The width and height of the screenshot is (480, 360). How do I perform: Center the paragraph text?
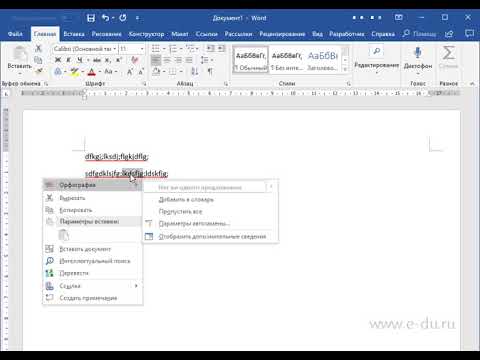(x=167, y=60)
